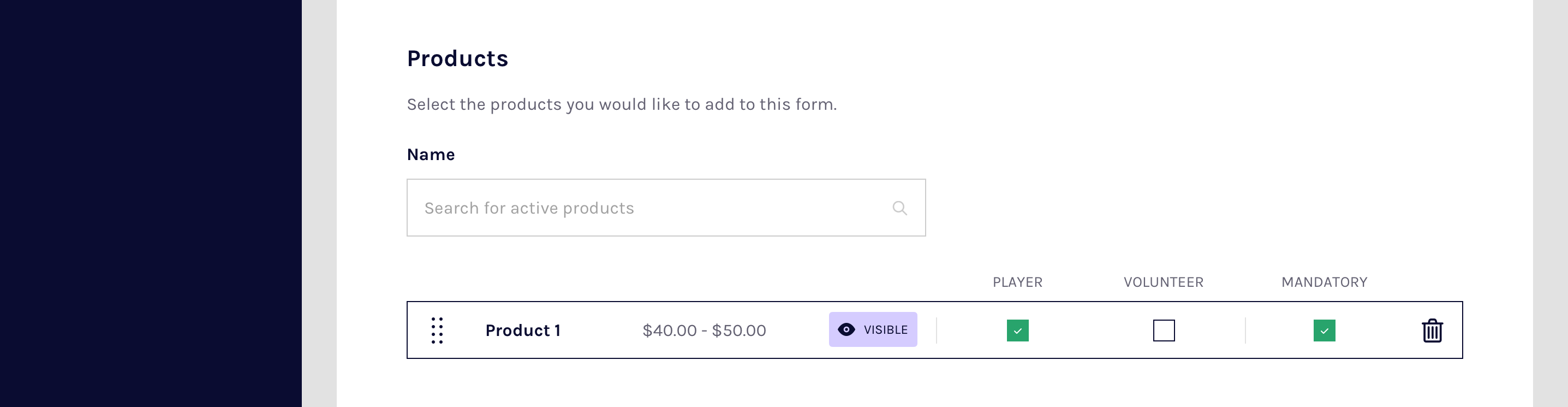The height and width of the screenshot is (407, 1568).
Task: Toggle the VISIBLE label text on Product 1
Action: click(886, 329)
